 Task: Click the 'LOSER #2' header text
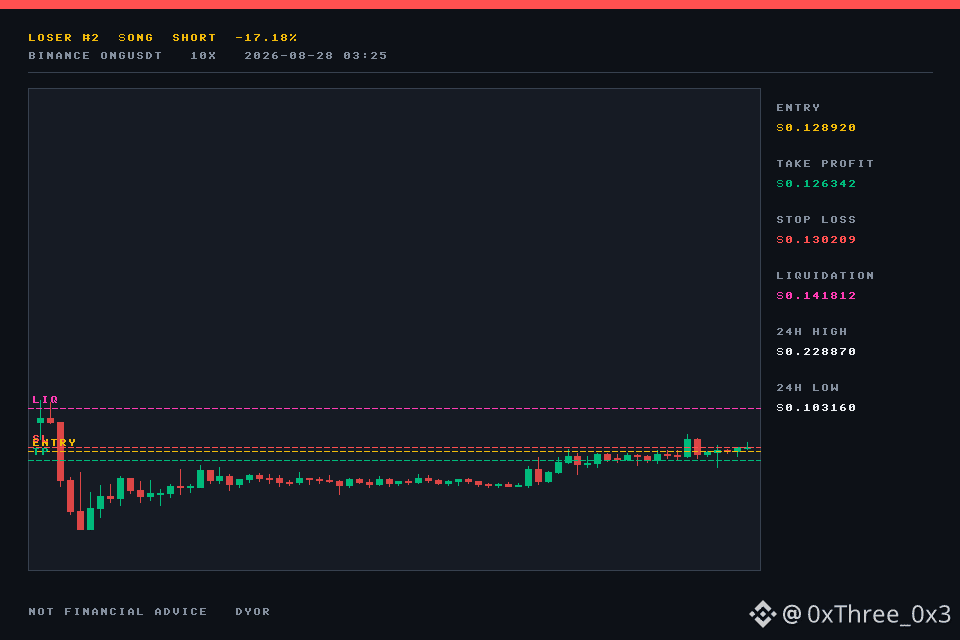(x=64, y=37)
